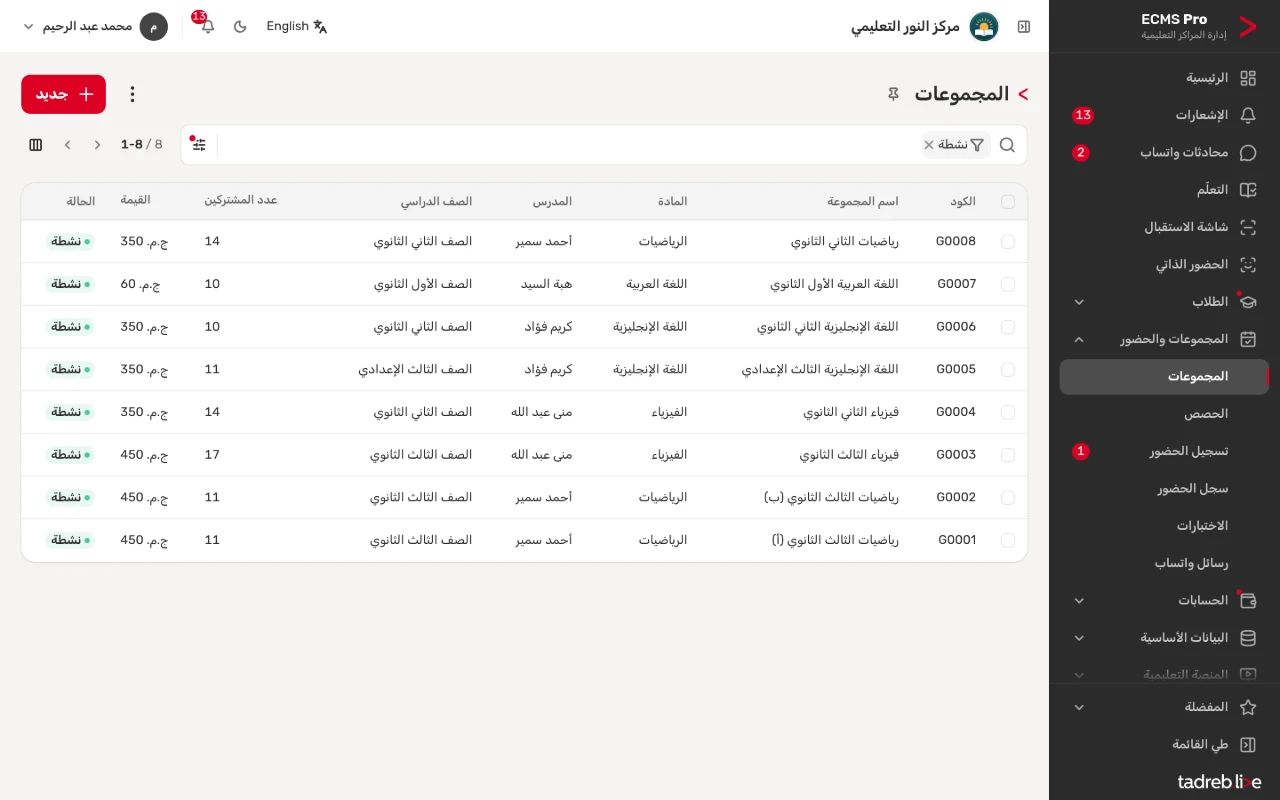Pin the المجموعات page
1280x800 pixels.
point(894,94)
